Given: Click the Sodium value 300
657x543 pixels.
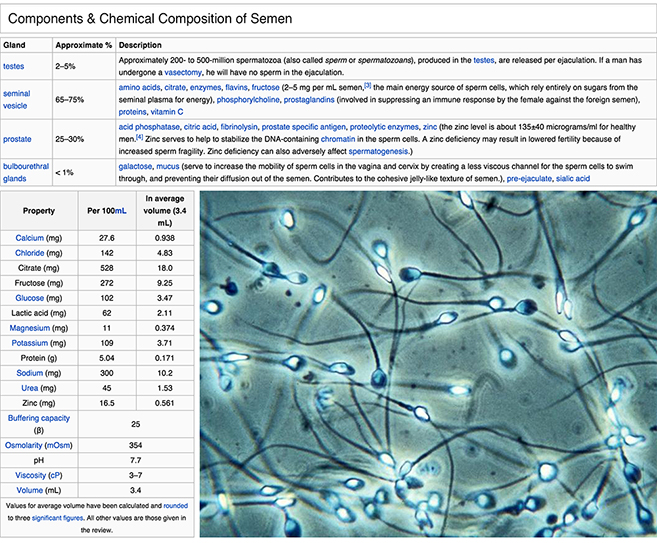Looking at the screenshot, I should (x=107, y=373).
